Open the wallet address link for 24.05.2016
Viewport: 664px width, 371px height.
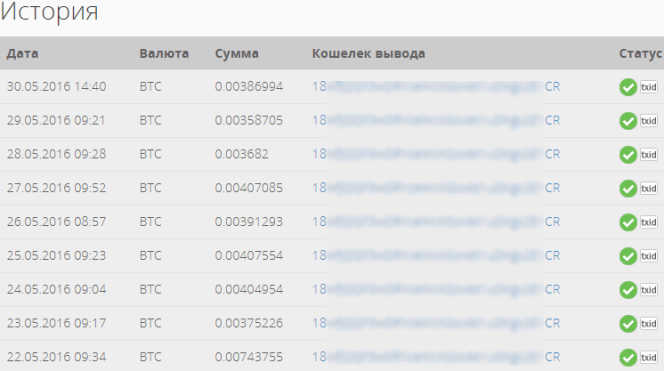[x=436, y=290]
